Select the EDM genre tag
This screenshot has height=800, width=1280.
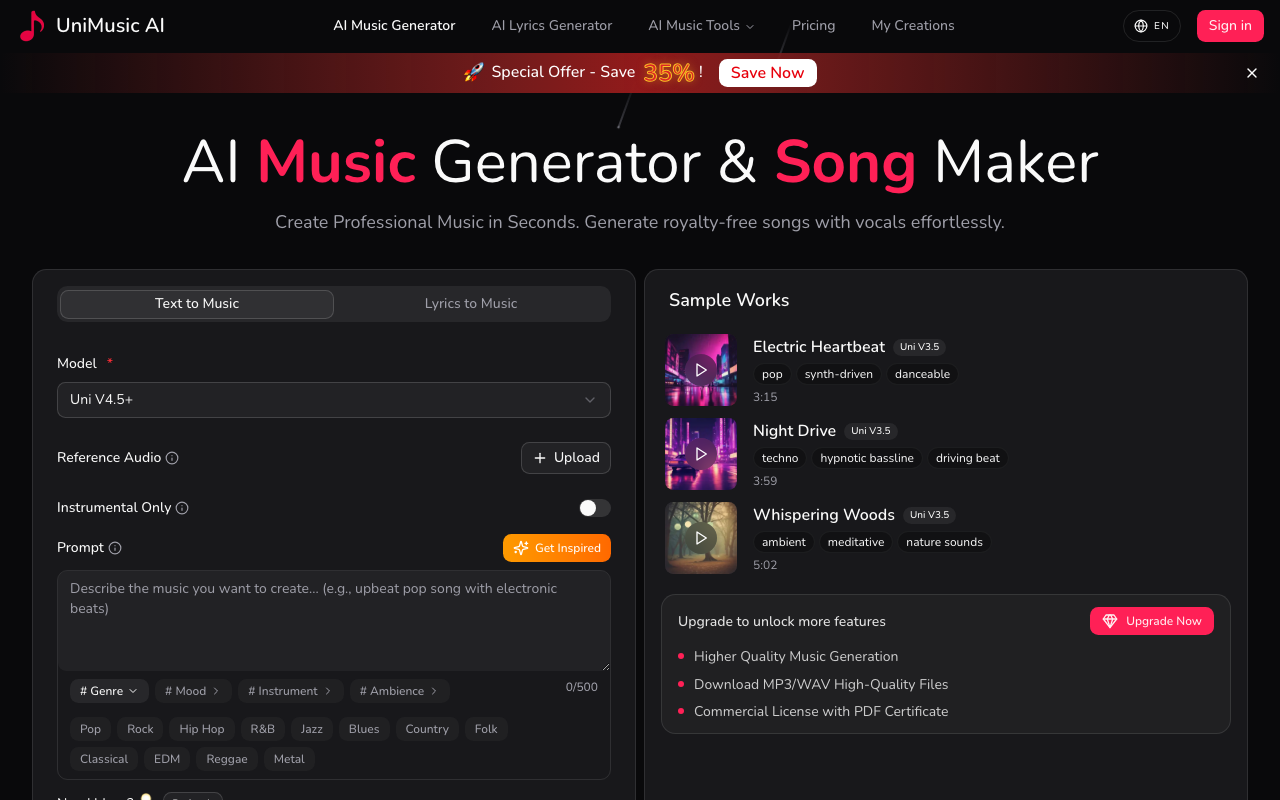(x=167, y=759)
